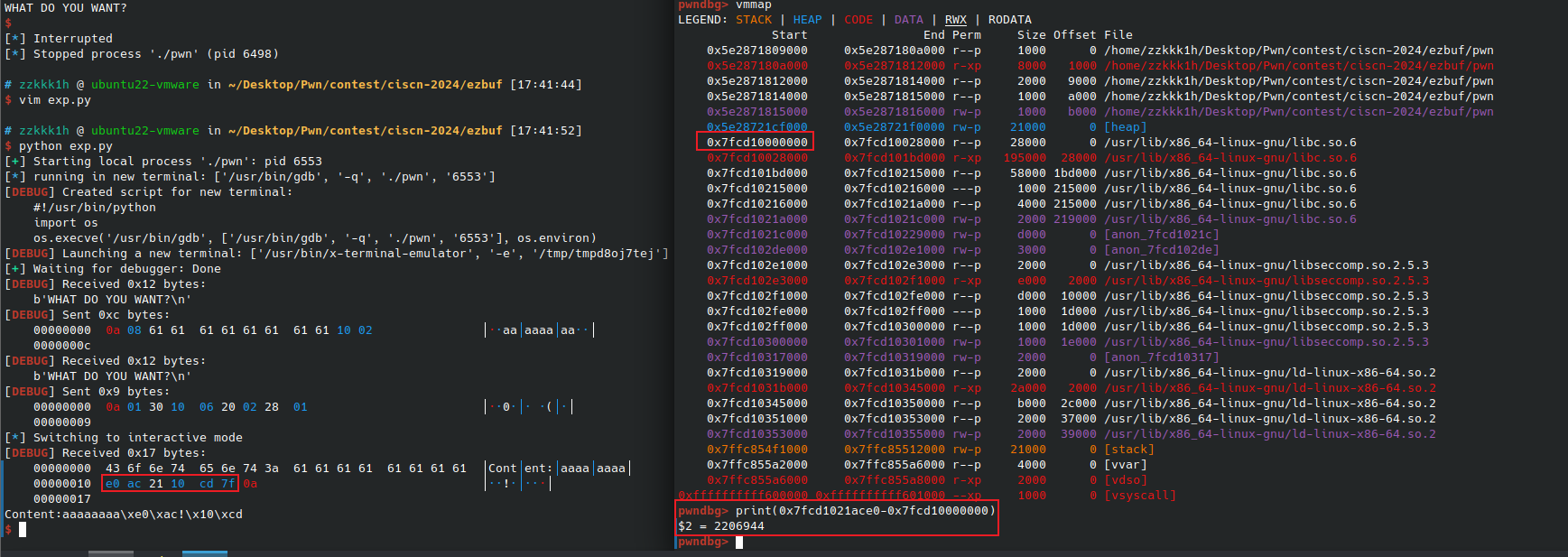Image resolution: width=1568 pixels, height=557 pixels.
Task: Click the [vdso] mapping label
Action: pos(1125,480)
